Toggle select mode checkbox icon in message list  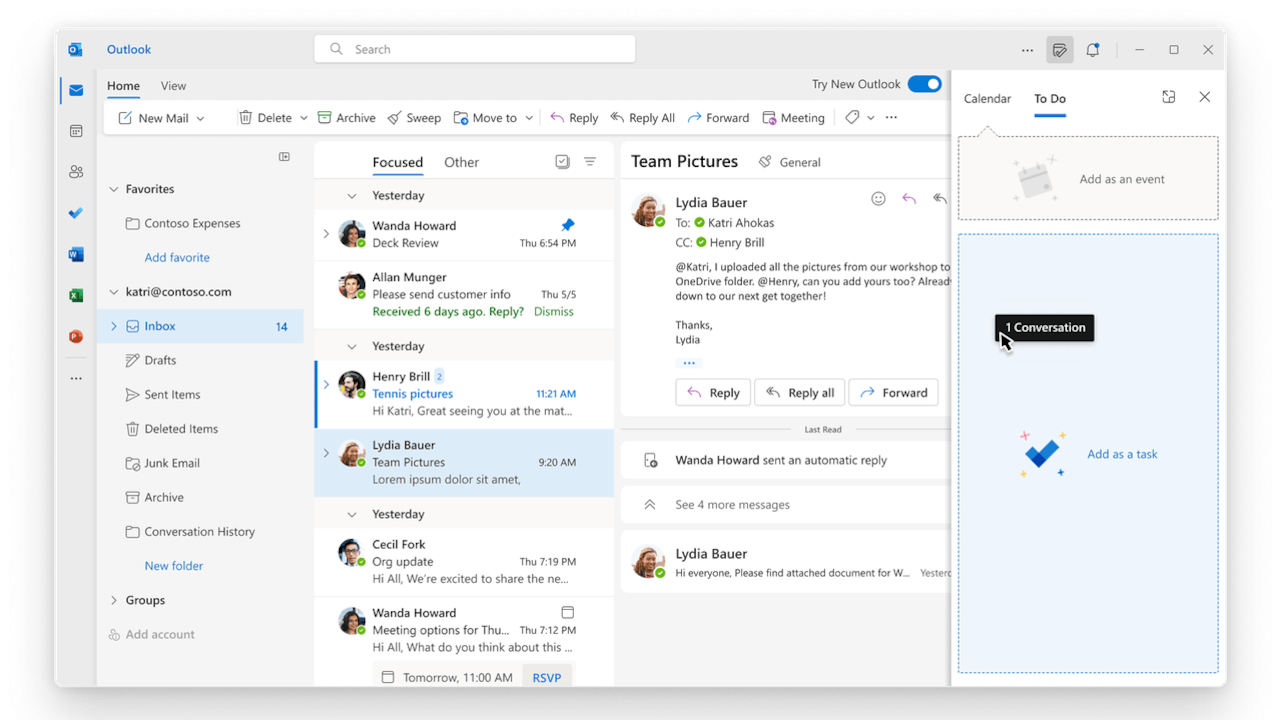click(562, 162)
